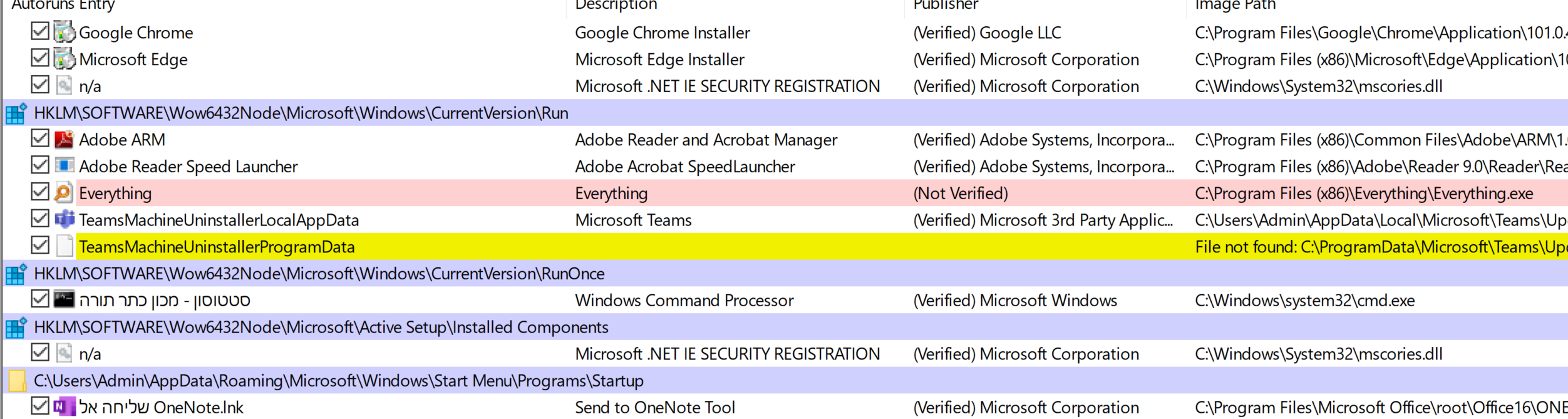
Task: Click "(Verified) Microsoft 3rd Party Applic..." publisher
Action: (x=1043, y=220)
